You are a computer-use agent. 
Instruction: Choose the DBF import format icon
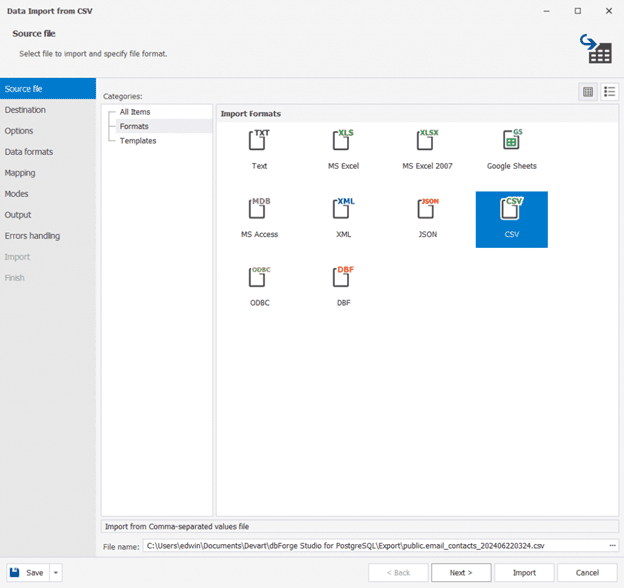point(343,280)
